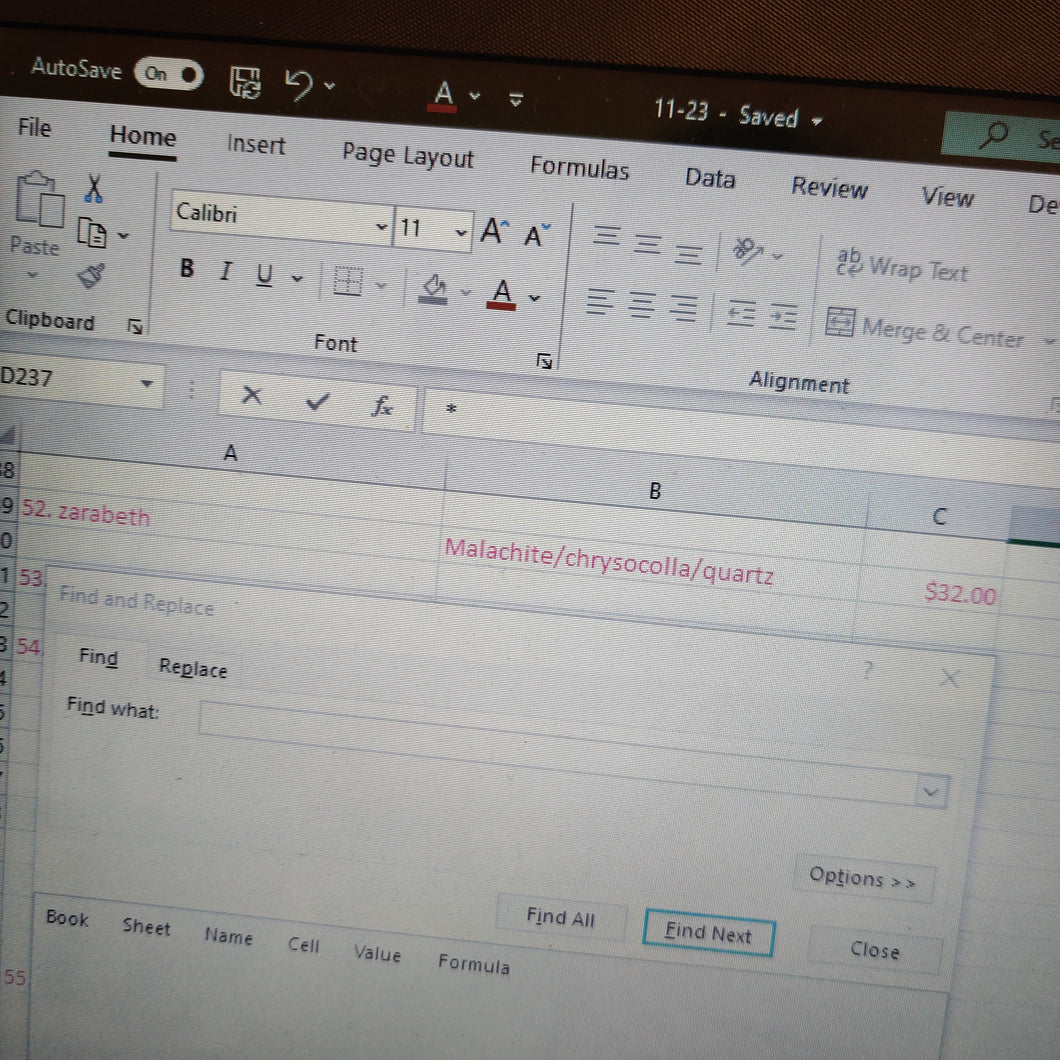
Task: Expand the Font Color palette arrow
Action: [x=535, y=298]
